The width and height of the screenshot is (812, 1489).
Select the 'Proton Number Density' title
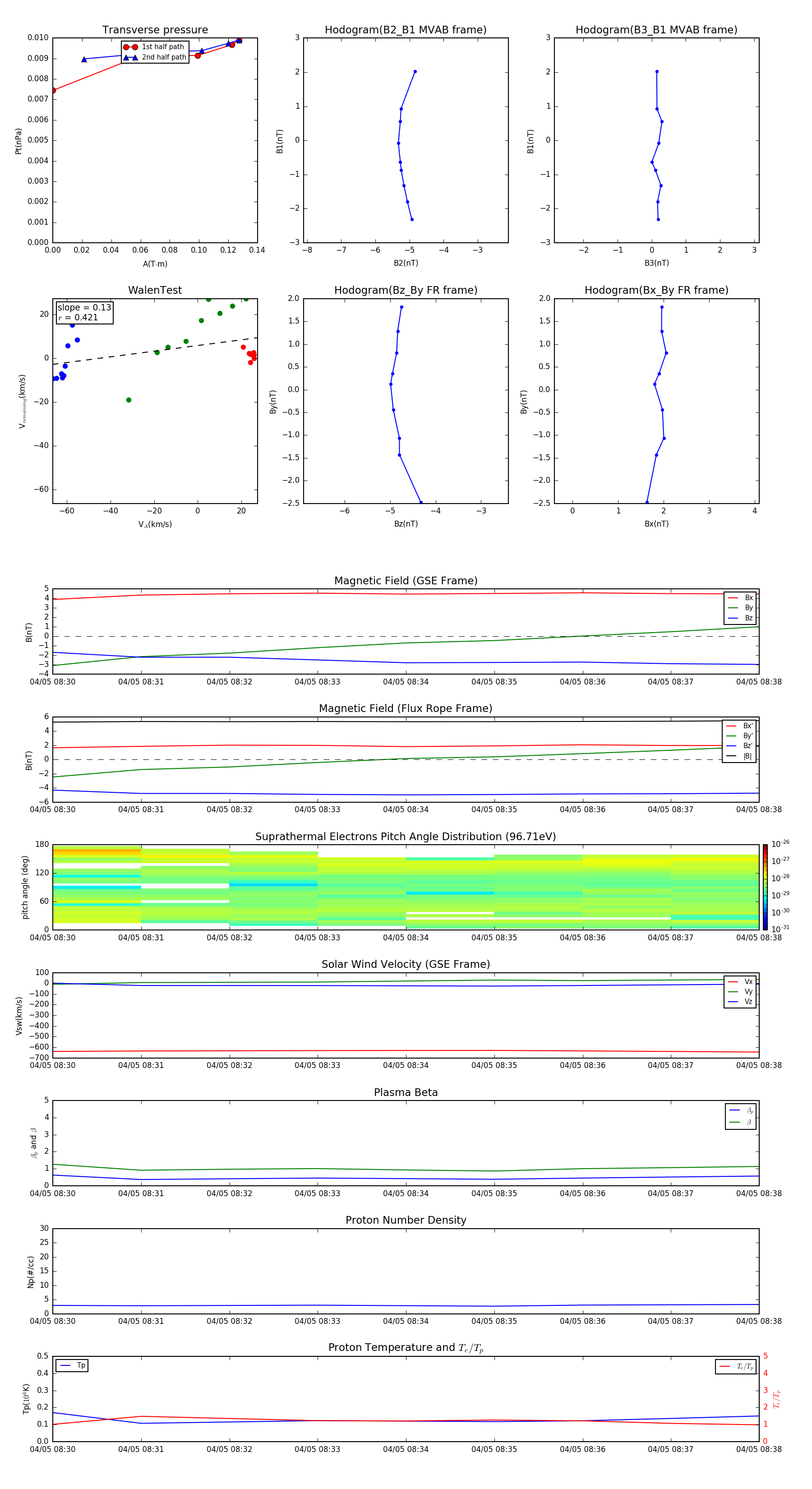406,1220
